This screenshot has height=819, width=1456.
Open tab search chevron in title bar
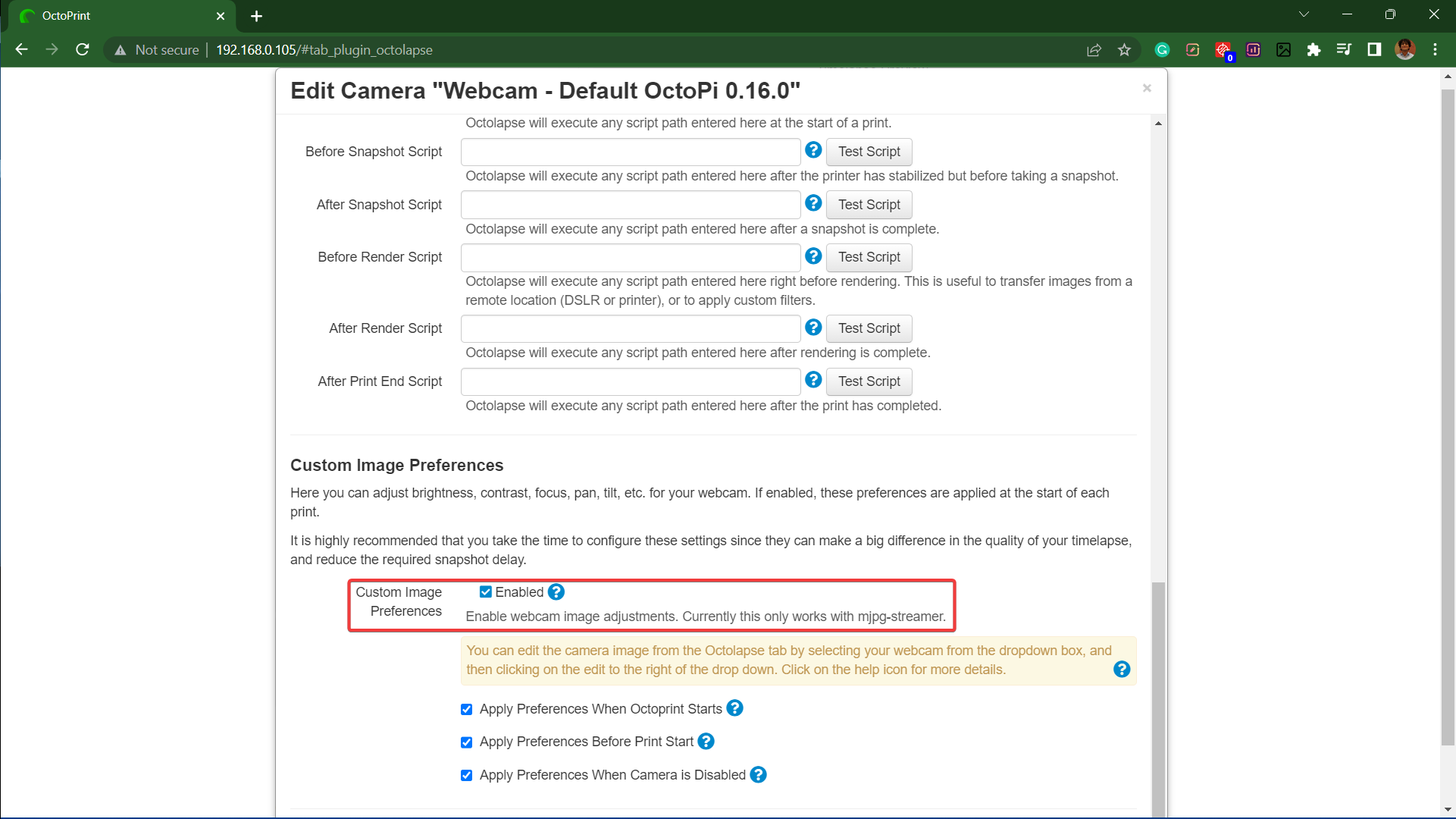point(1304,14)
